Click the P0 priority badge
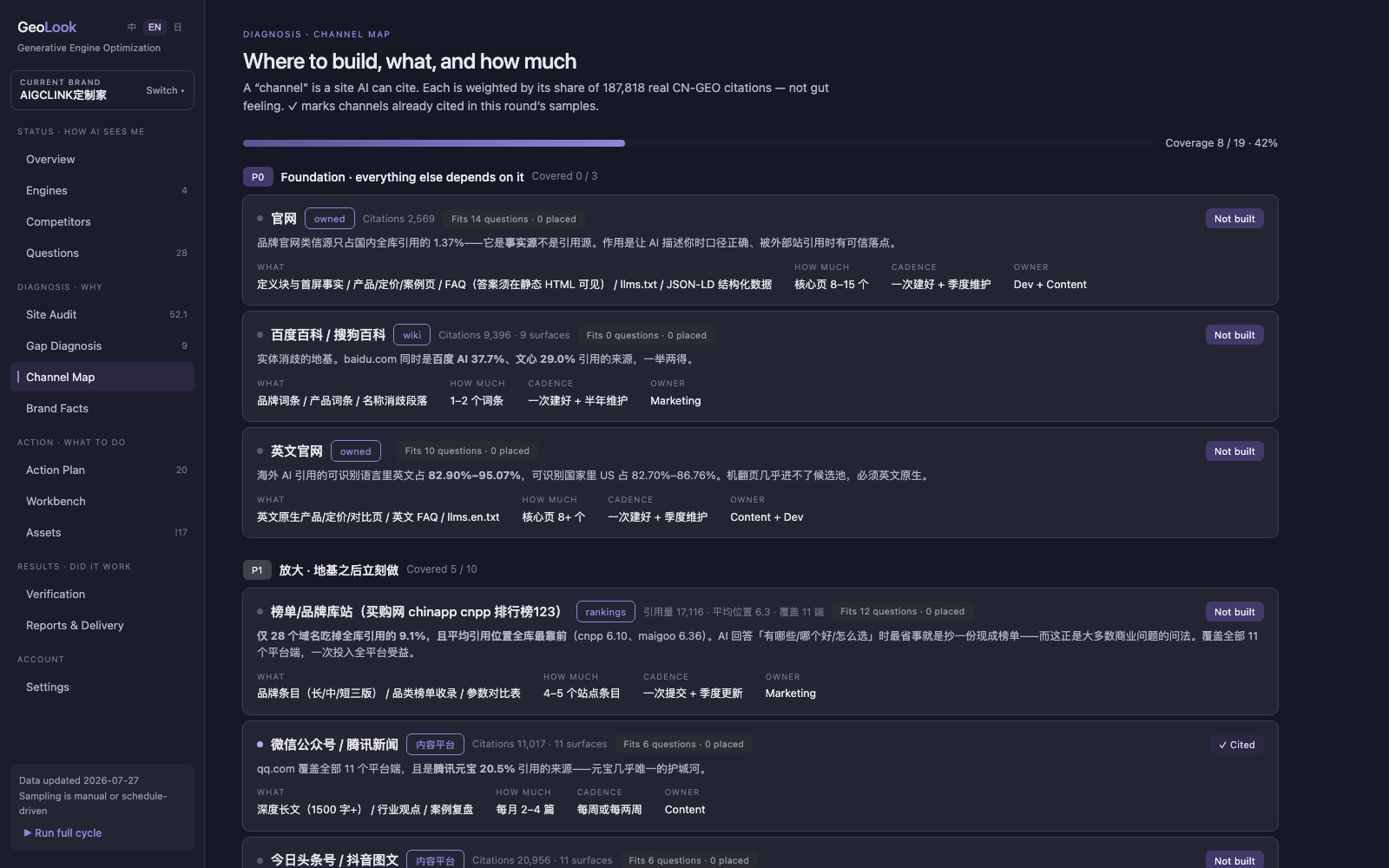This screenshot has height=868, width=1389. pyautogui.click(x=258, y=177)
